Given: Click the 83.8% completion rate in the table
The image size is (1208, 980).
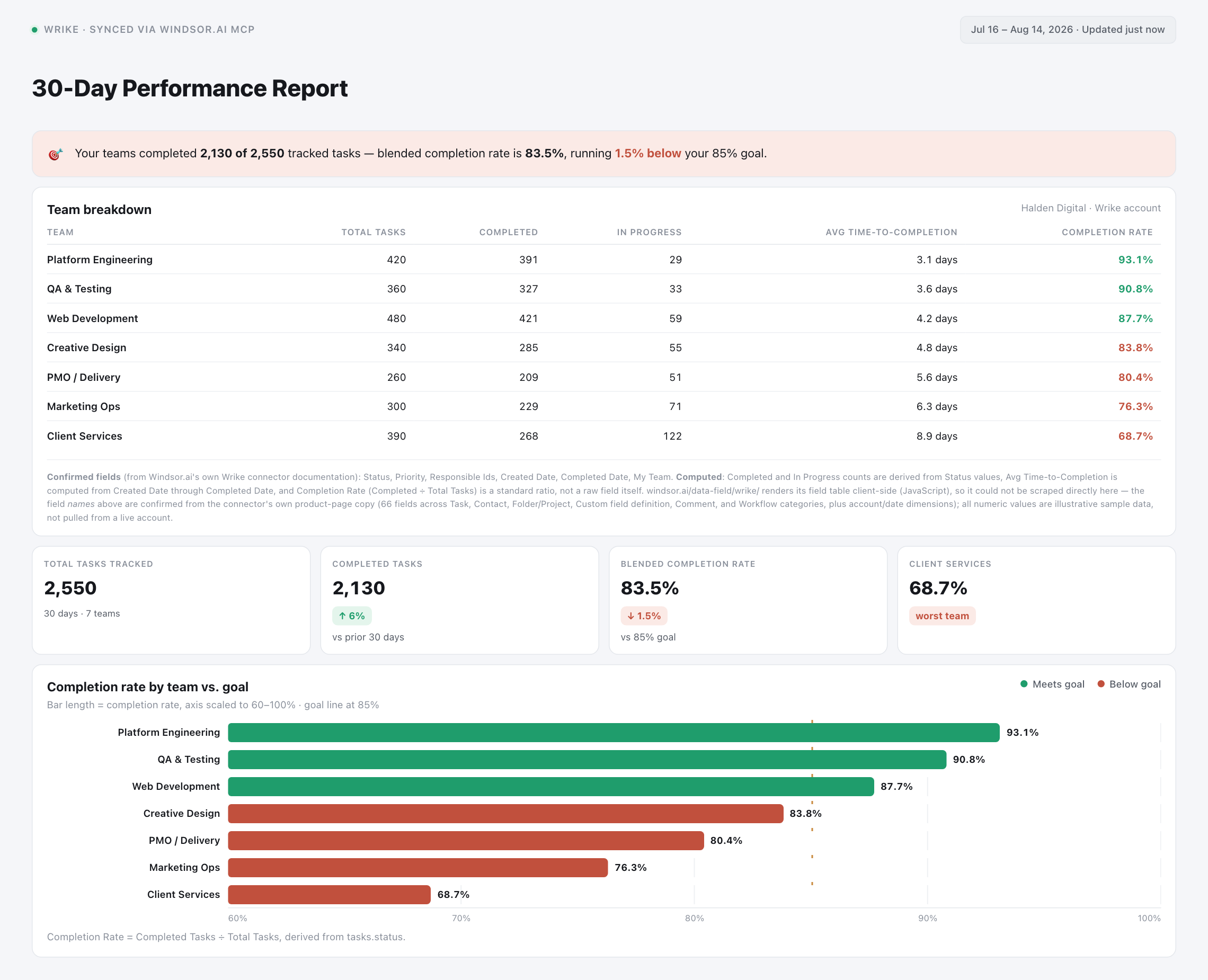Looking at the screenshot, I should [1135, 348].
